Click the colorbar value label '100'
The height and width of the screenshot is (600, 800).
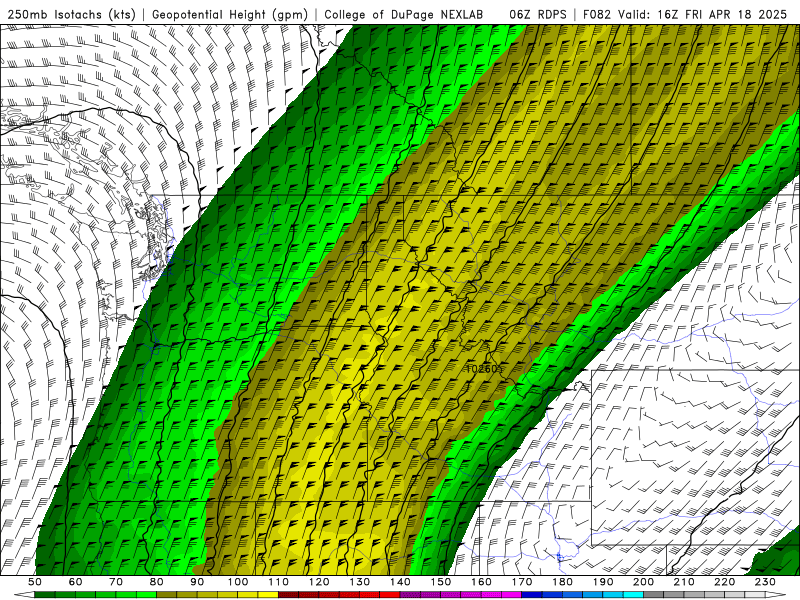click(238, 582)
